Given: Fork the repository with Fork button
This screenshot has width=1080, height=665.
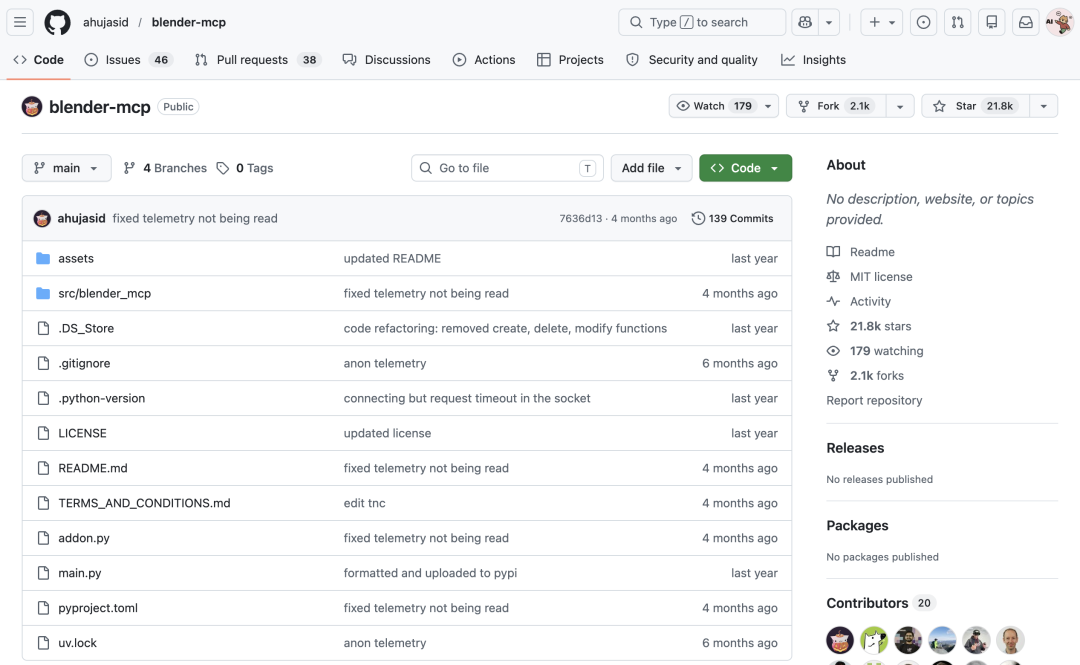Looking at the screenshot, I should [835, 106].
